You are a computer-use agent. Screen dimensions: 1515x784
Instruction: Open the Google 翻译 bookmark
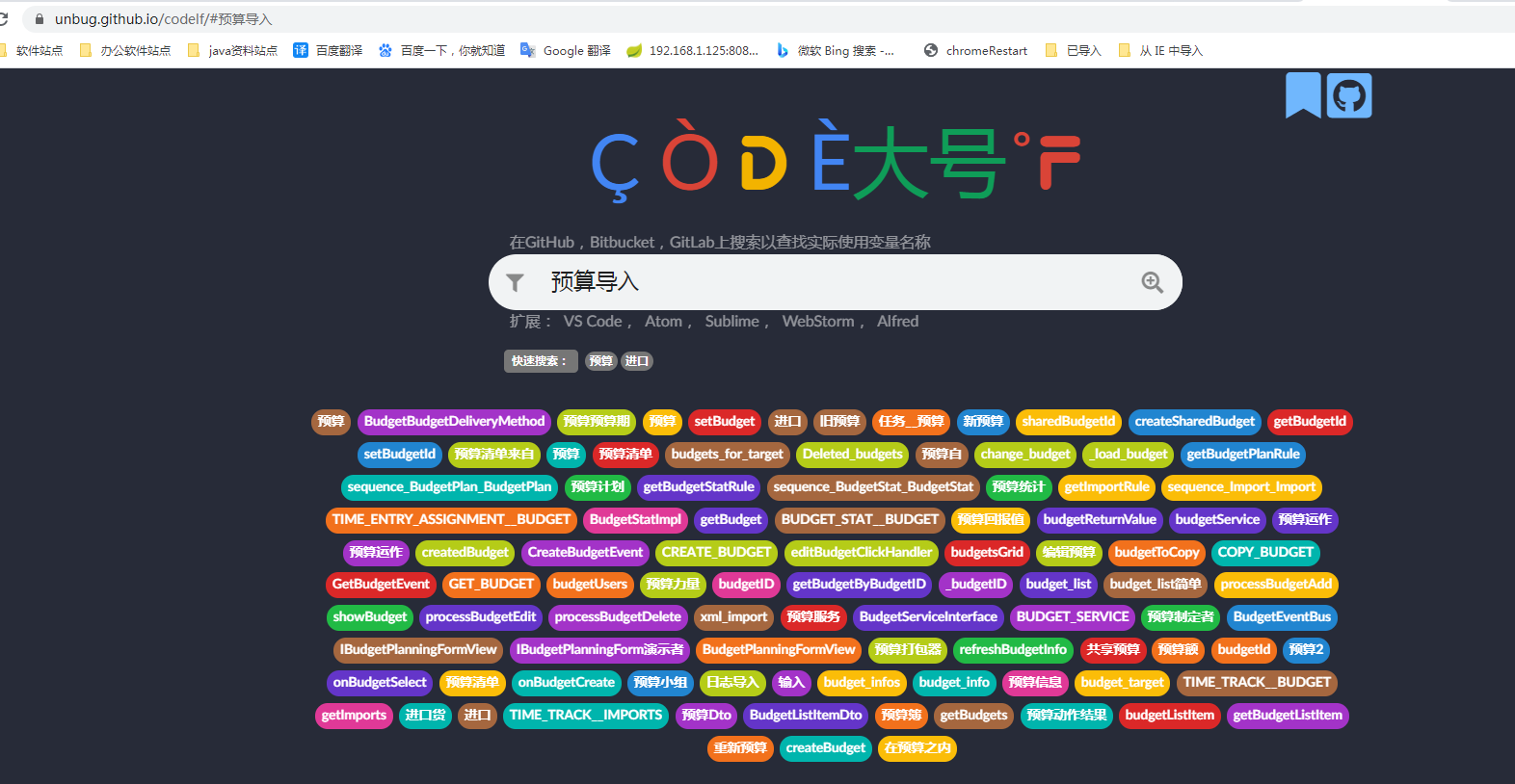[566, 50]
